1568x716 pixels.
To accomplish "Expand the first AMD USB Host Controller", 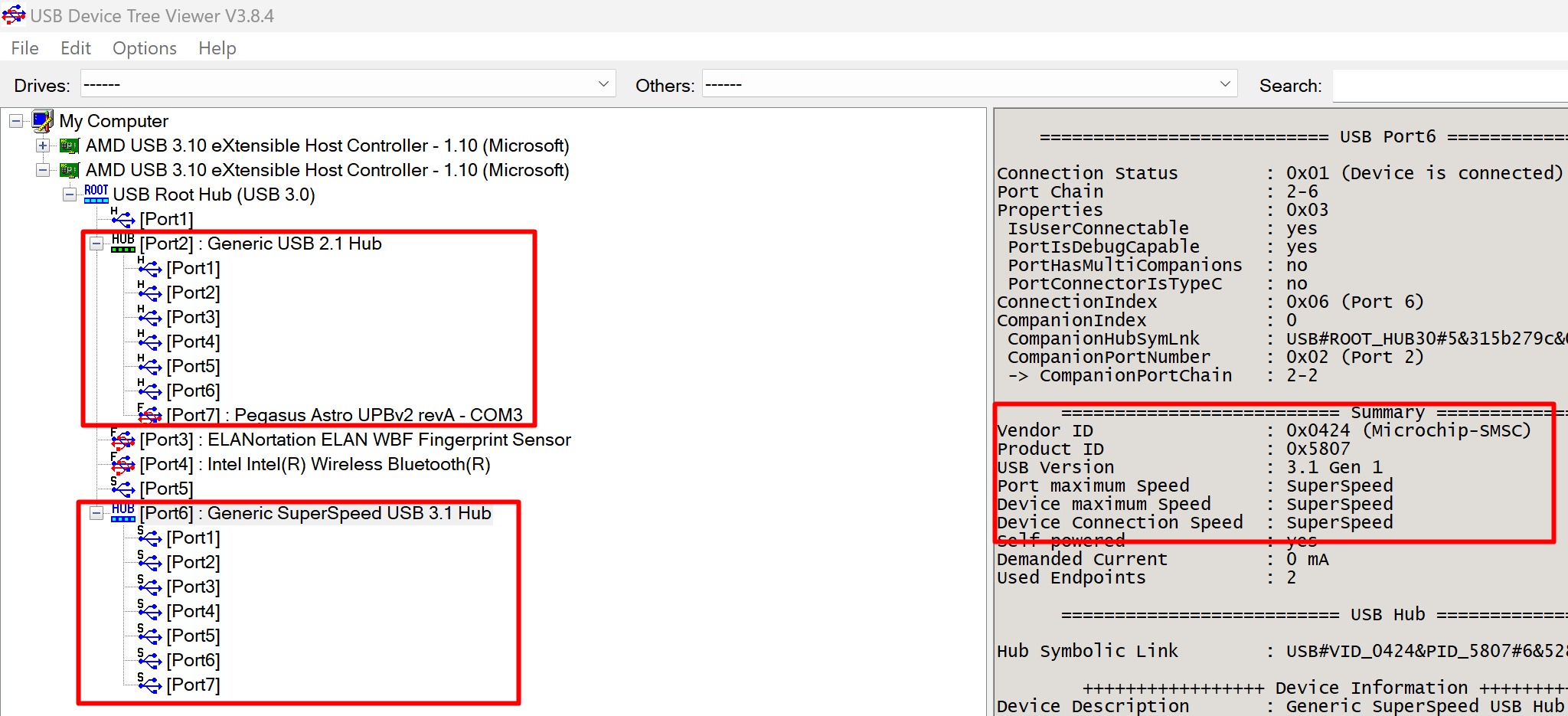I will tap(43, 145).
